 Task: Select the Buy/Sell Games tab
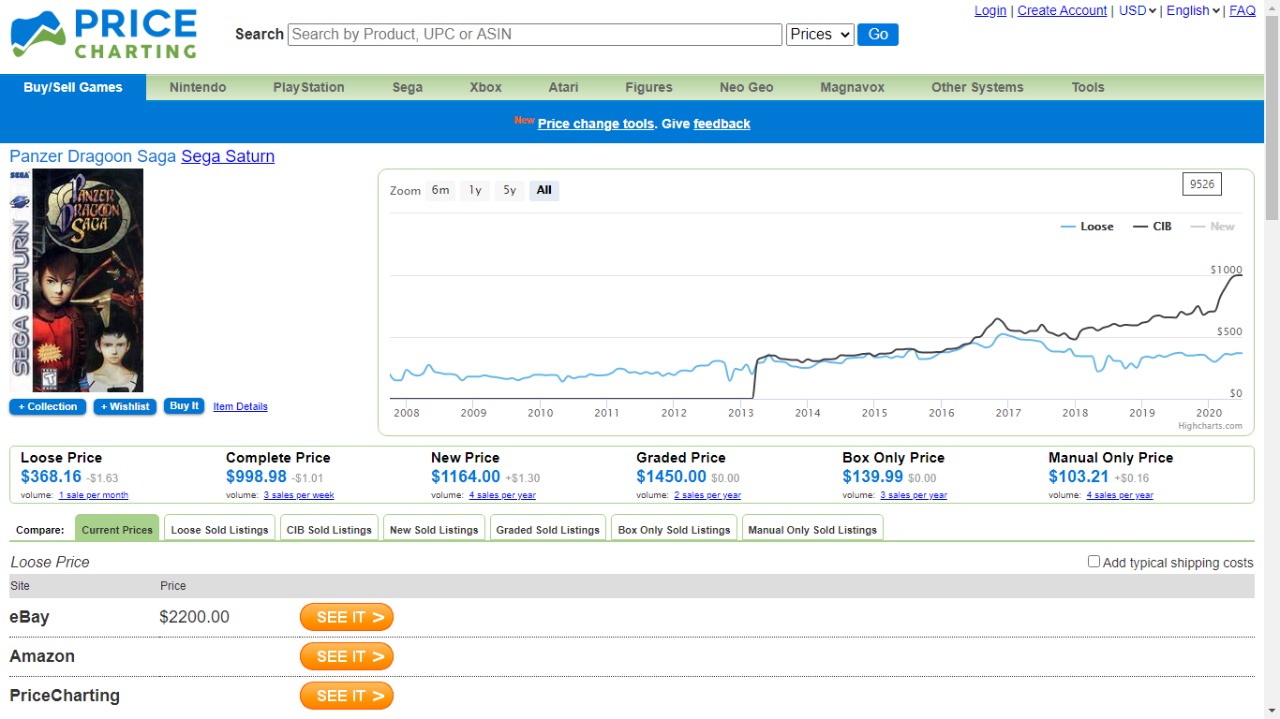tap(73, 87)
